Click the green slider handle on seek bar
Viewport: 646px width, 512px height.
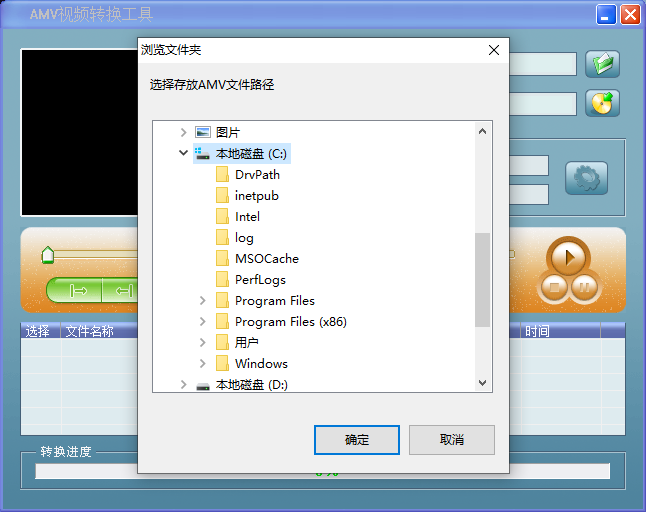(48, 255)
